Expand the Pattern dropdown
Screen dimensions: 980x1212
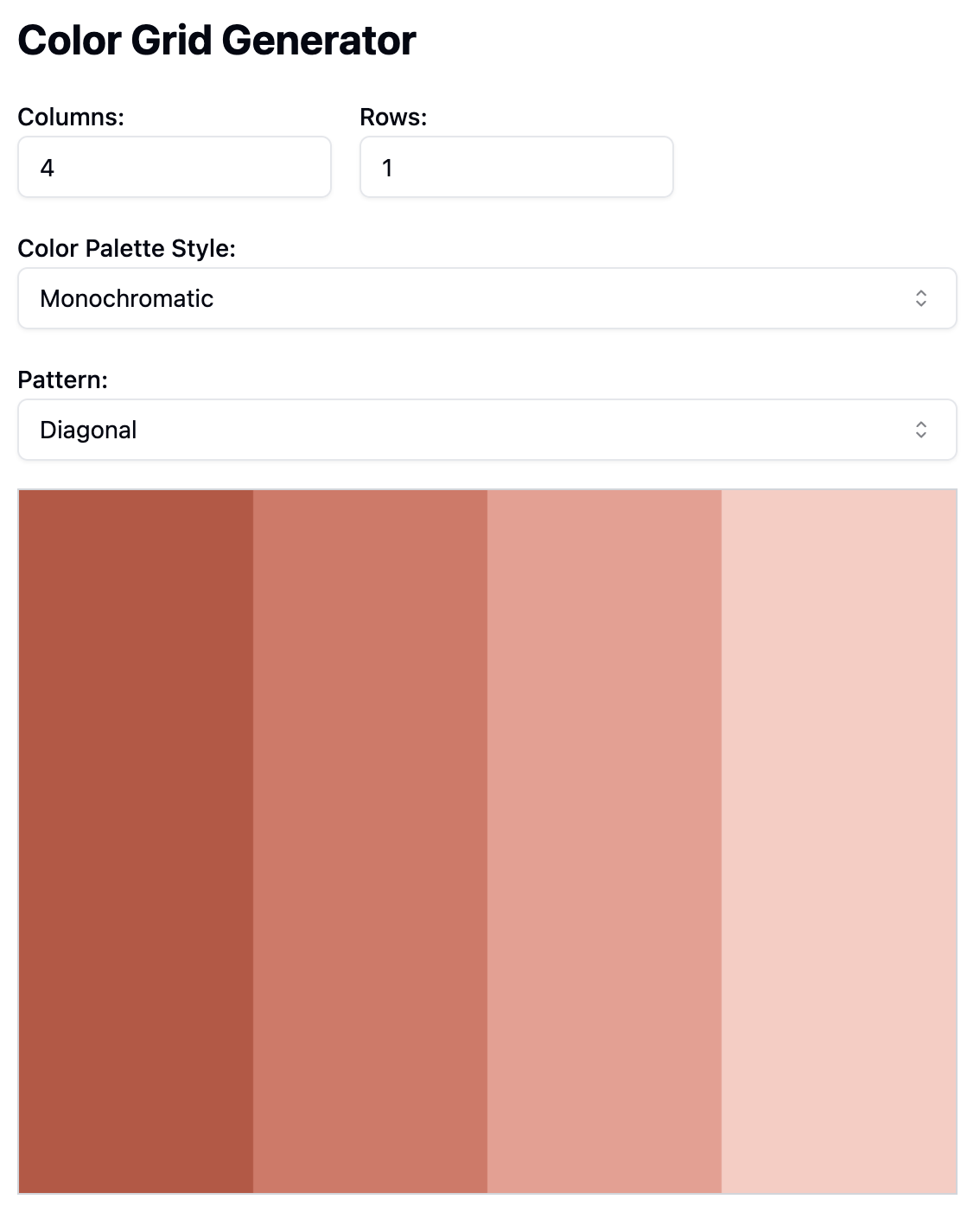click(x=487, y=430)
